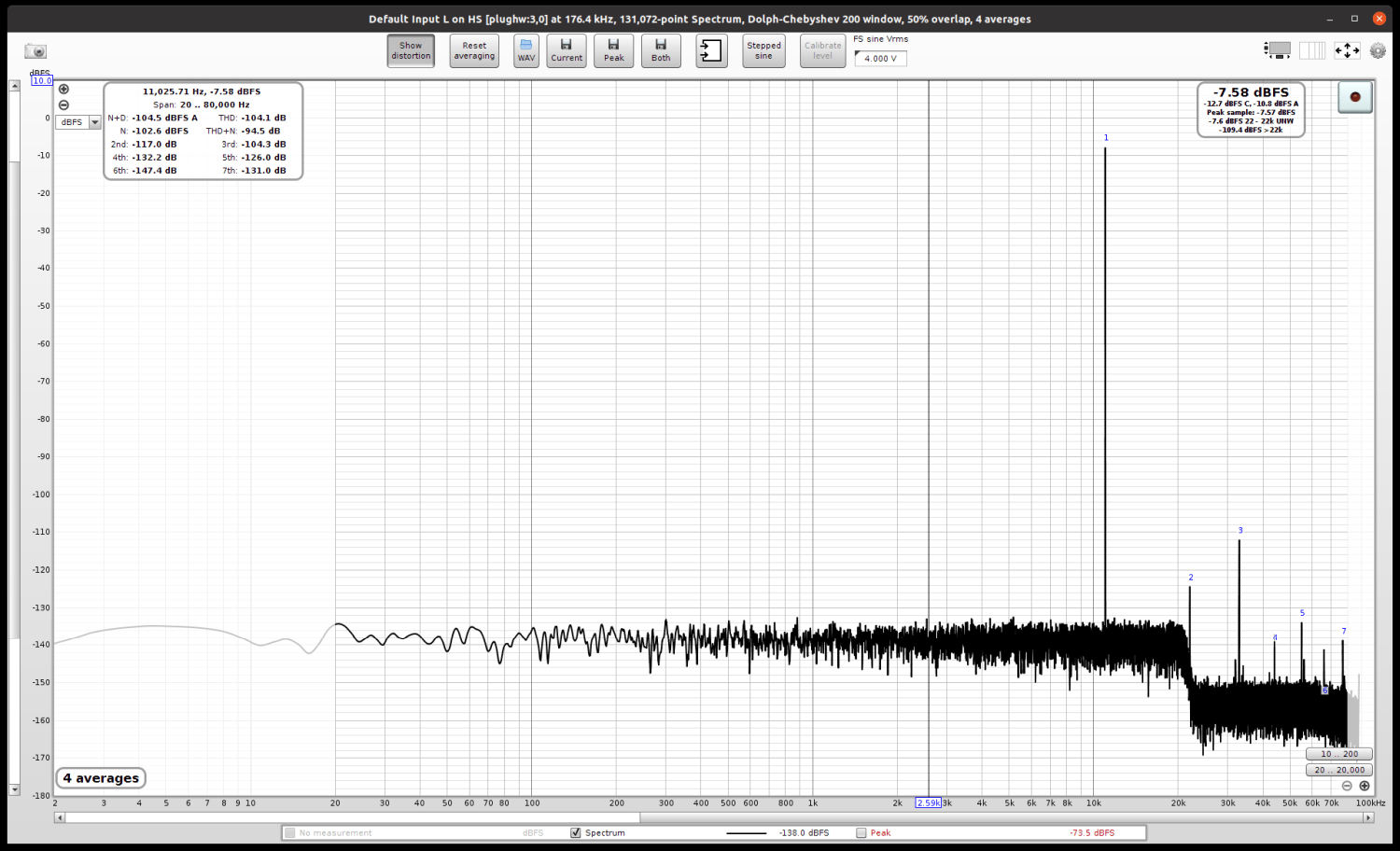Zoom out vertical axis minus icon
Screen dimensions: 1400x851
pos(63,105)
